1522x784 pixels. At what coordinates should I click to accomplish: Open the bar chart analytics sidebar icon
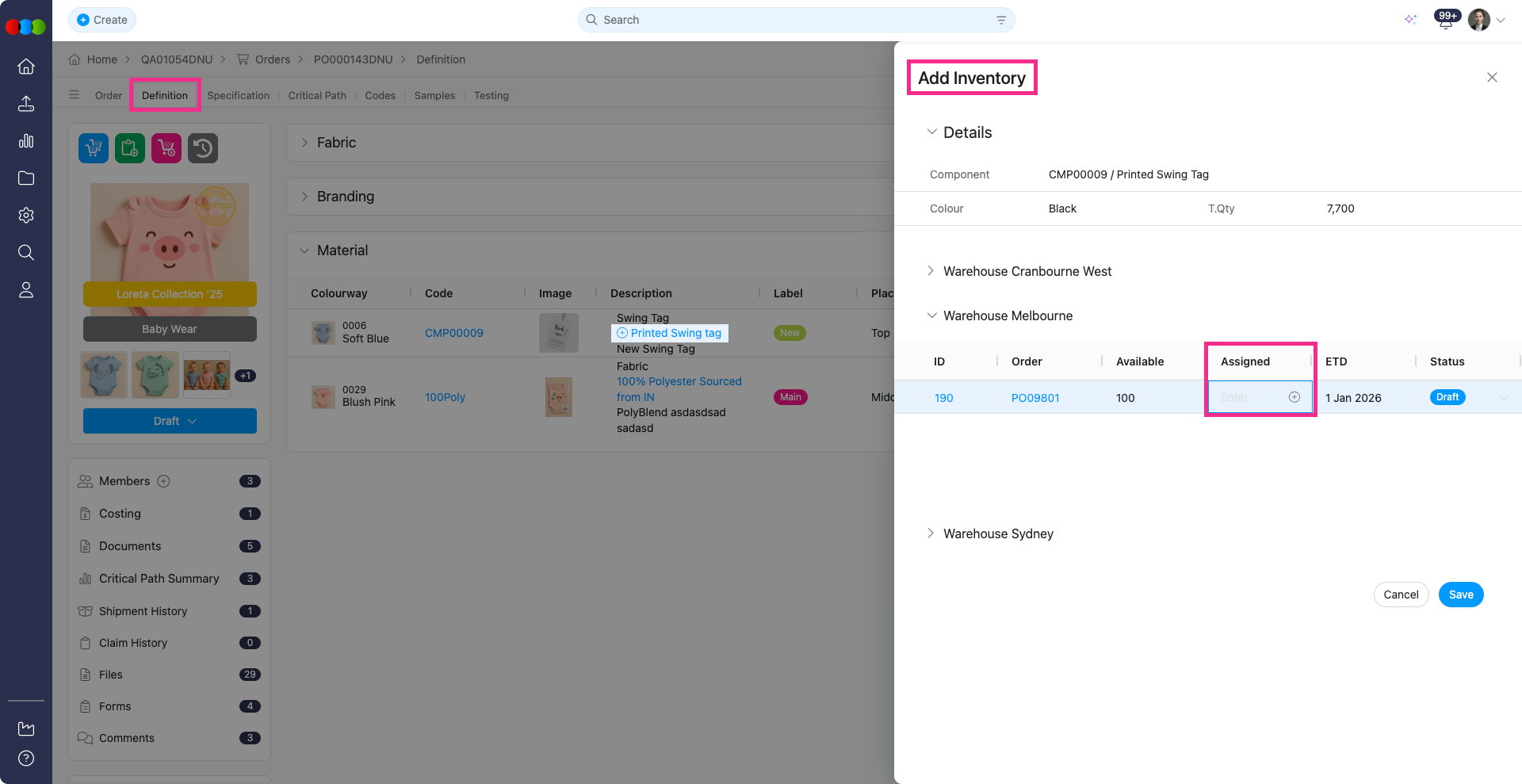[26, 141]
